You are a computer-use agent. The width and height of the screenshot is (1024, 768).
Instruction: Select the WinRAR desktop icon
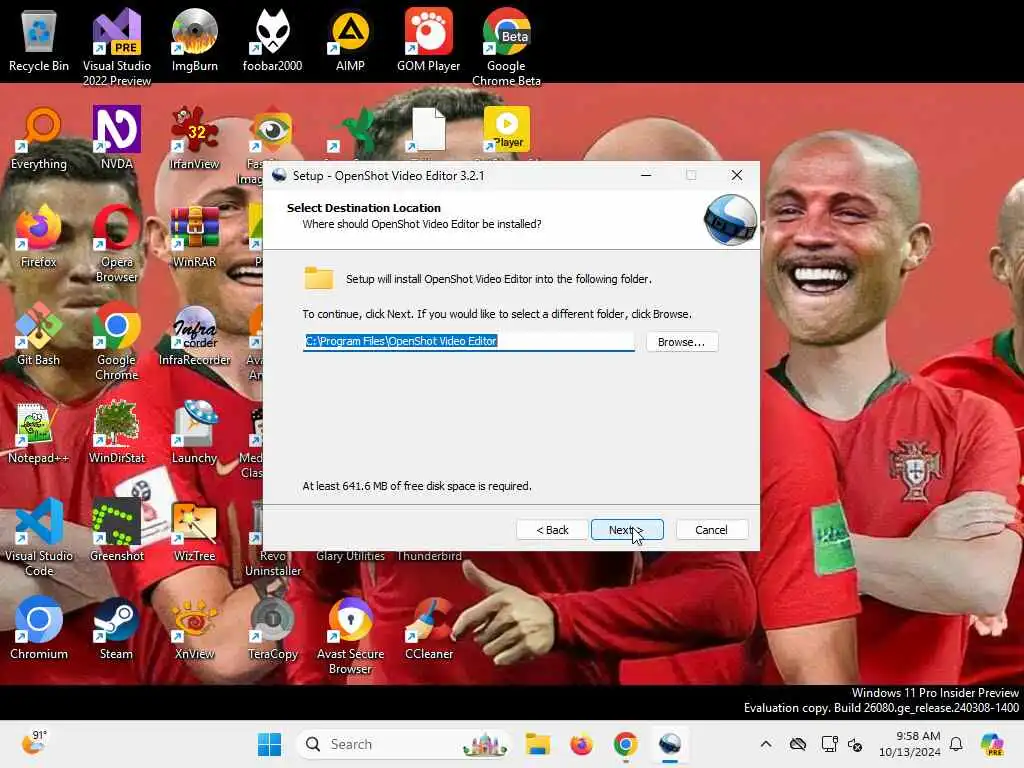(x=195, y=236)
